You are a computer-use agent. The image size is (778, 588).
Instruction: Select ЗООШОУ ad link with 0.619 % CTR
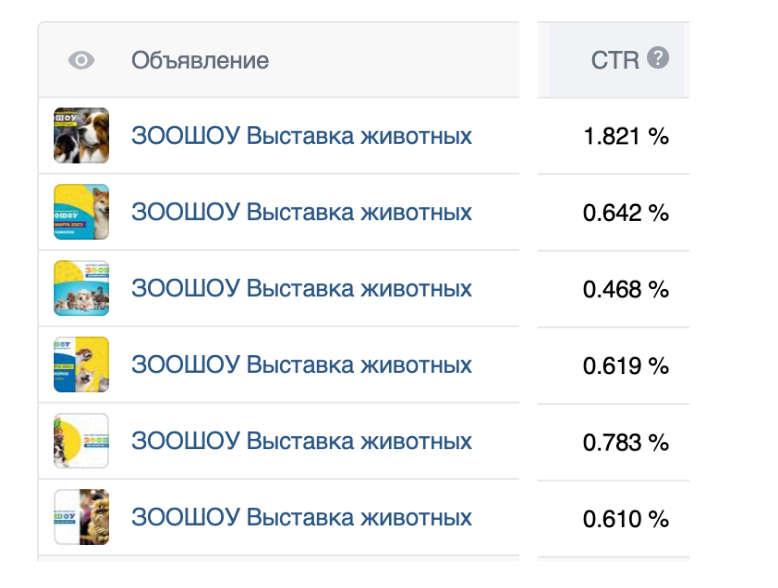pos(301,365)
